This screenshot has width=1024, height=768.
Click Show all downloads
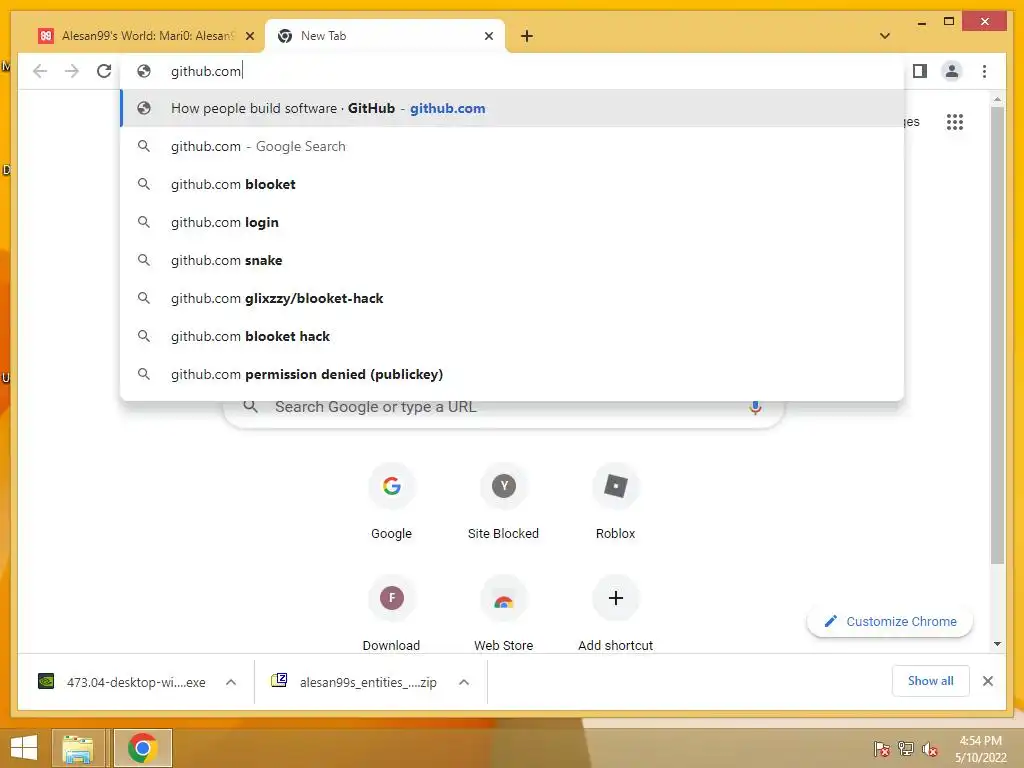[931, 681]
